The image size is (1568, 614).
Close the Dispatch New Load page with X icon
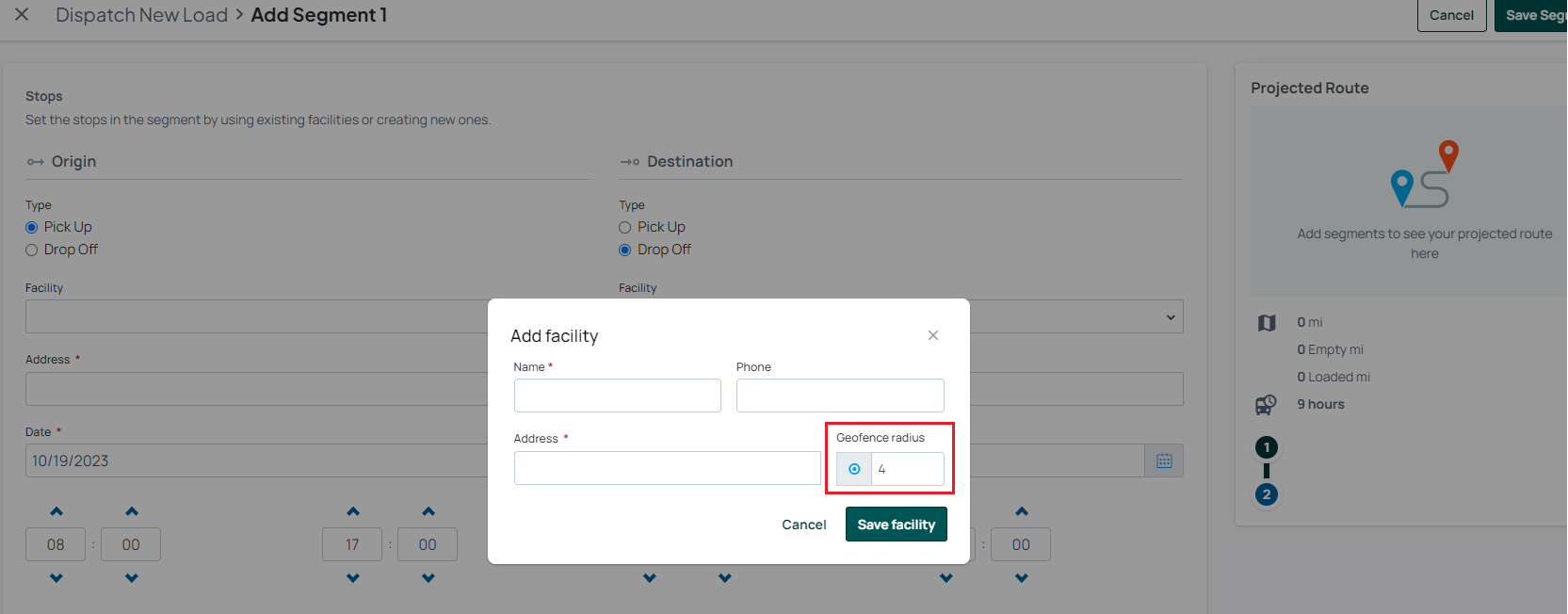click(22, 15)
